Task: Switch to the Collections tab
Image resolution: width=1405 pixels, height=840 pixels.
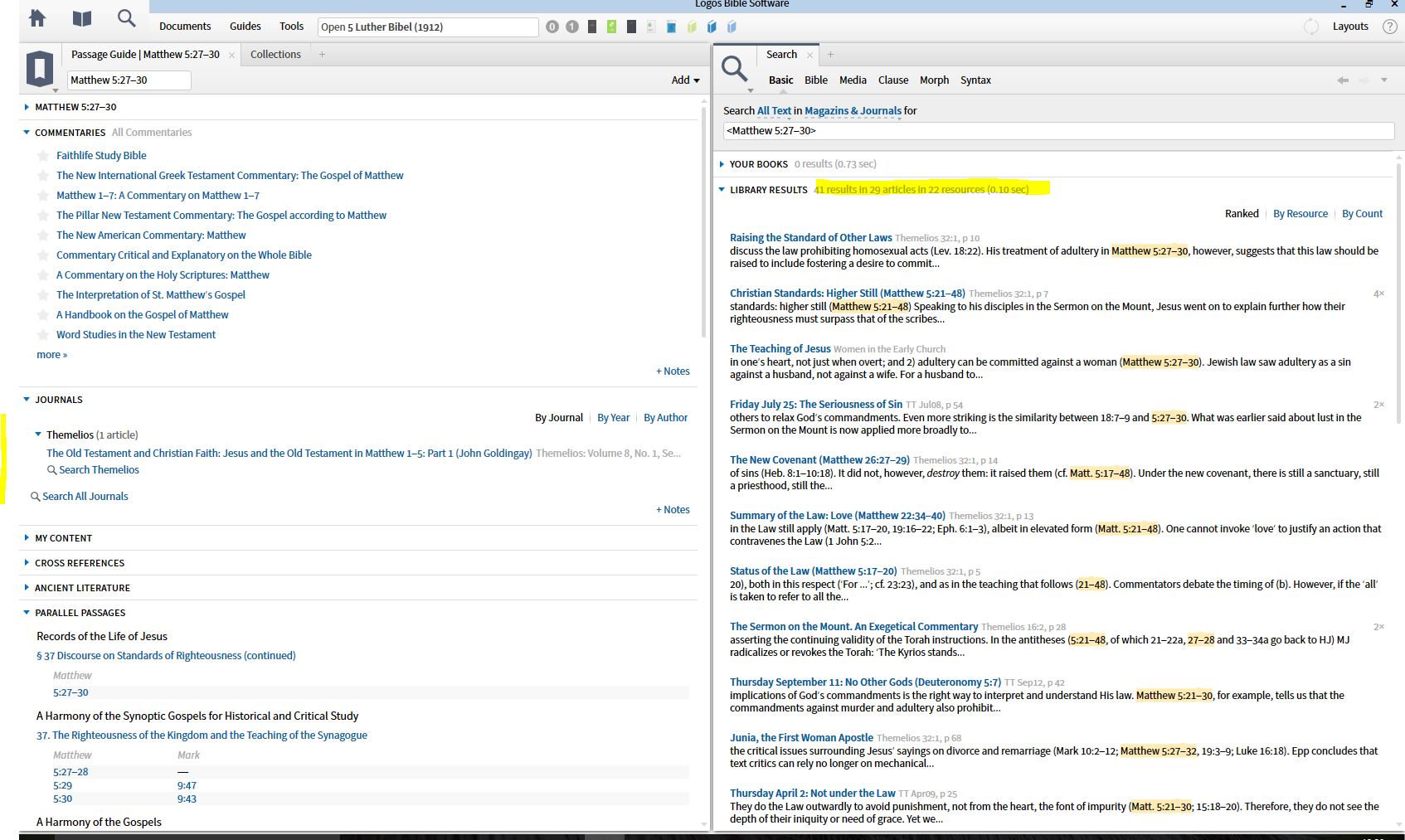Action: click(275, 55)
